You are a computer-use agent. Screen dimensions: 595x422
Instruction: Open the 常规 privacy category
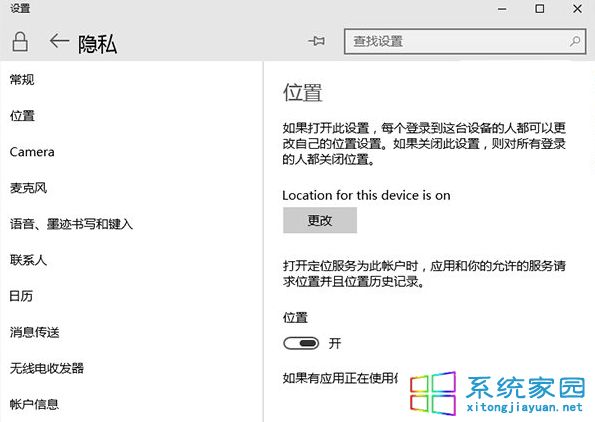pyautogui.click(x=22, y=80)
